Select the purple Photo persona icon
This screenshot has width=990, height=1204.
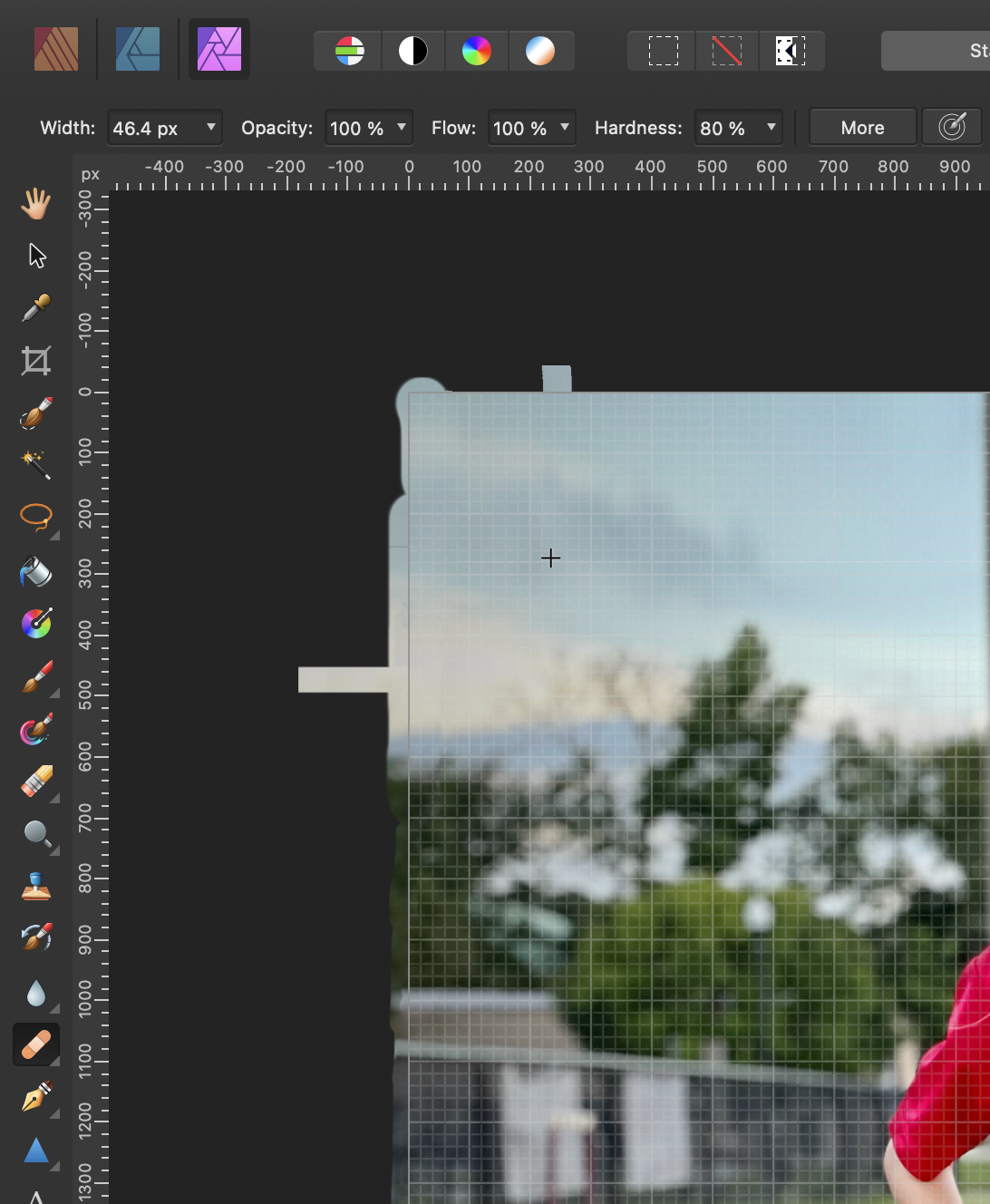tap(219, 49)
